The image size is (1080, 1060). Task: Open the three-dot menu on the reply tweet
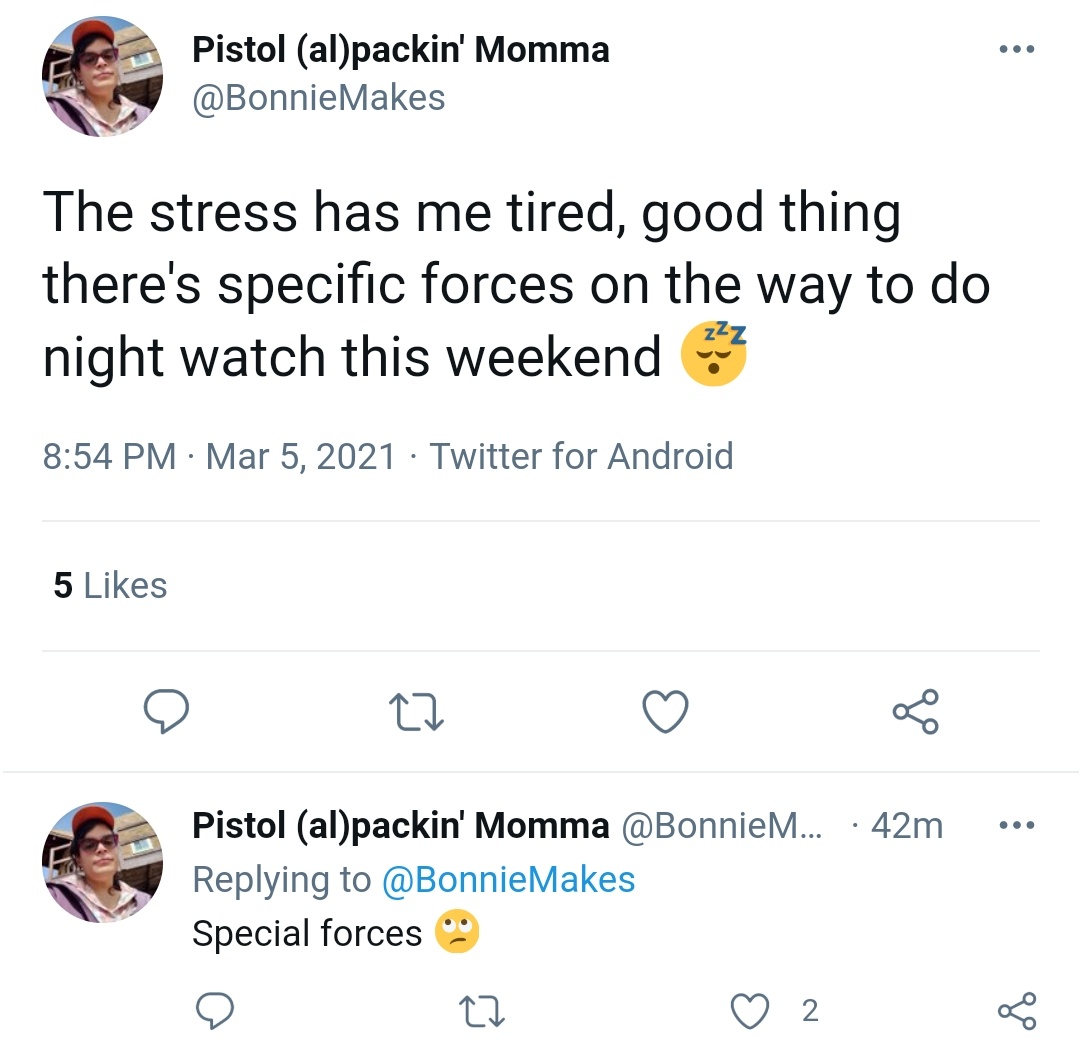point(1017,824)
